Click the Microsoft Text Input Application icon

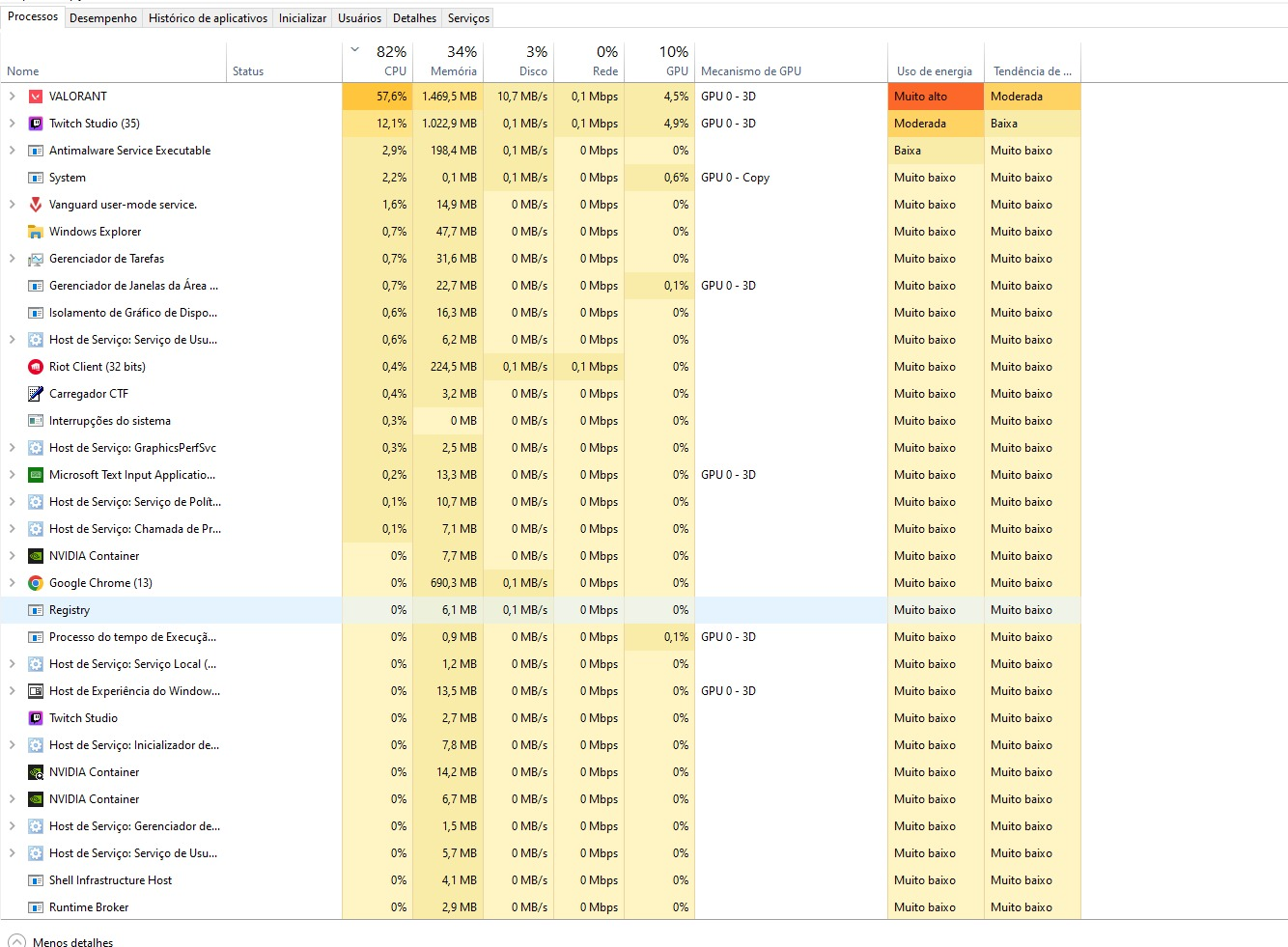36,475
